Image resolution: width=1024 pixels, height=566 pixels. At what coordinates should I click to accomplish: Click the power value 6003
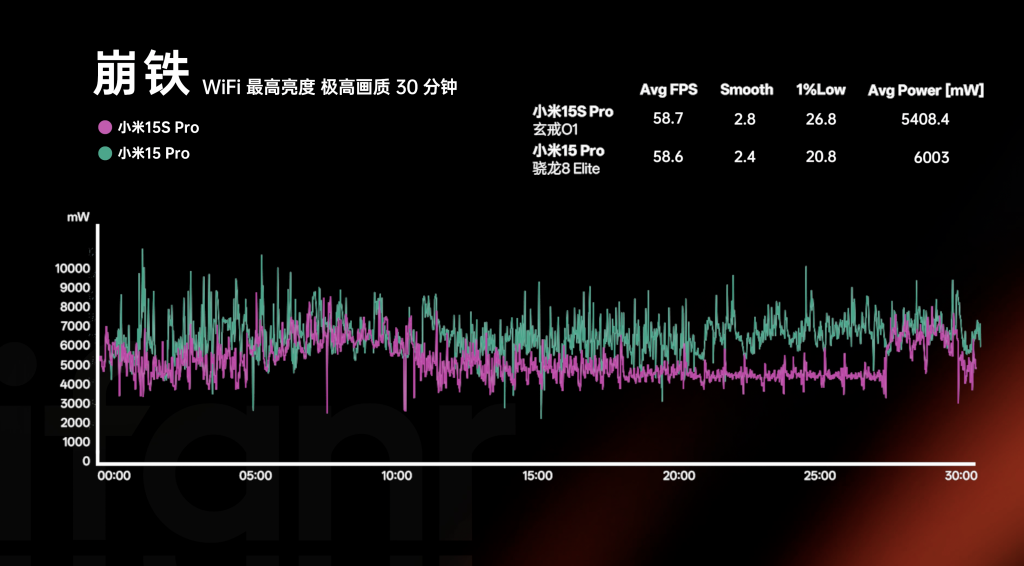(x=932, y=157)
